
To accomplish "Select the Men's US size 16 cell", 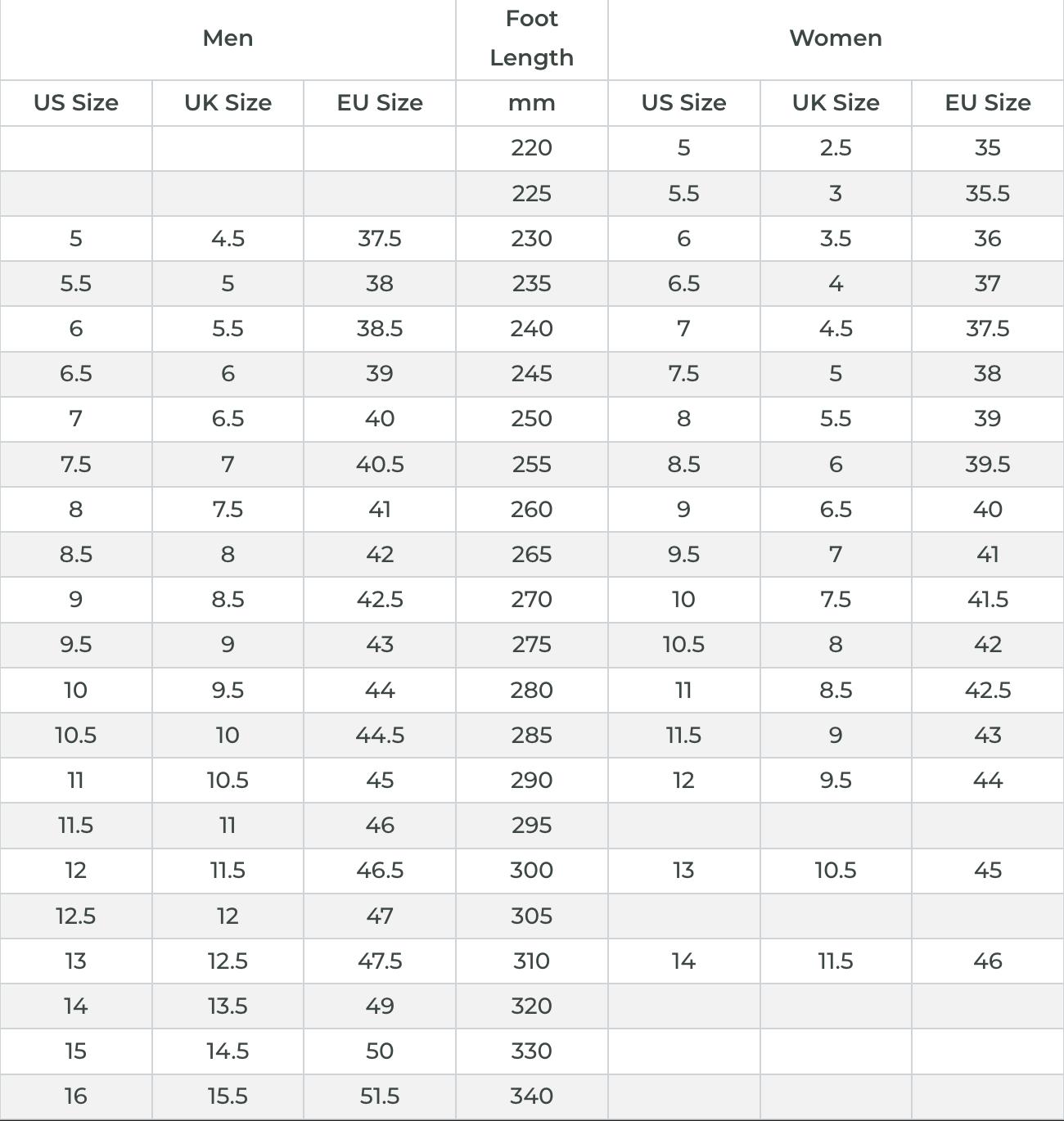I will (x=76, y=1096).
